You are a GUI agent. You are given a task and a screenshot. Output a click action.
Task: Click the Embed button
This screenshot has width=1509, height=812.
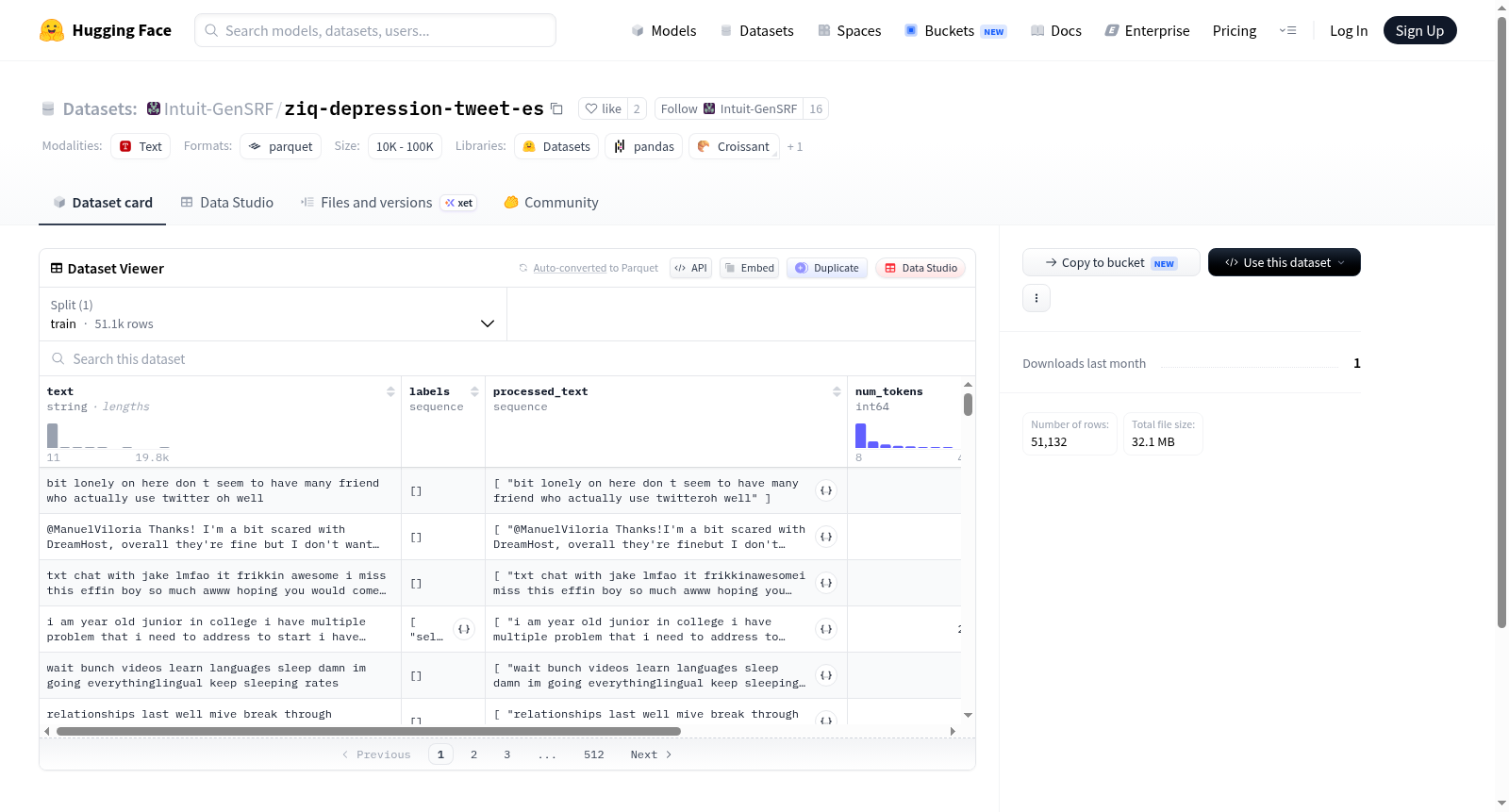[749, 268]
